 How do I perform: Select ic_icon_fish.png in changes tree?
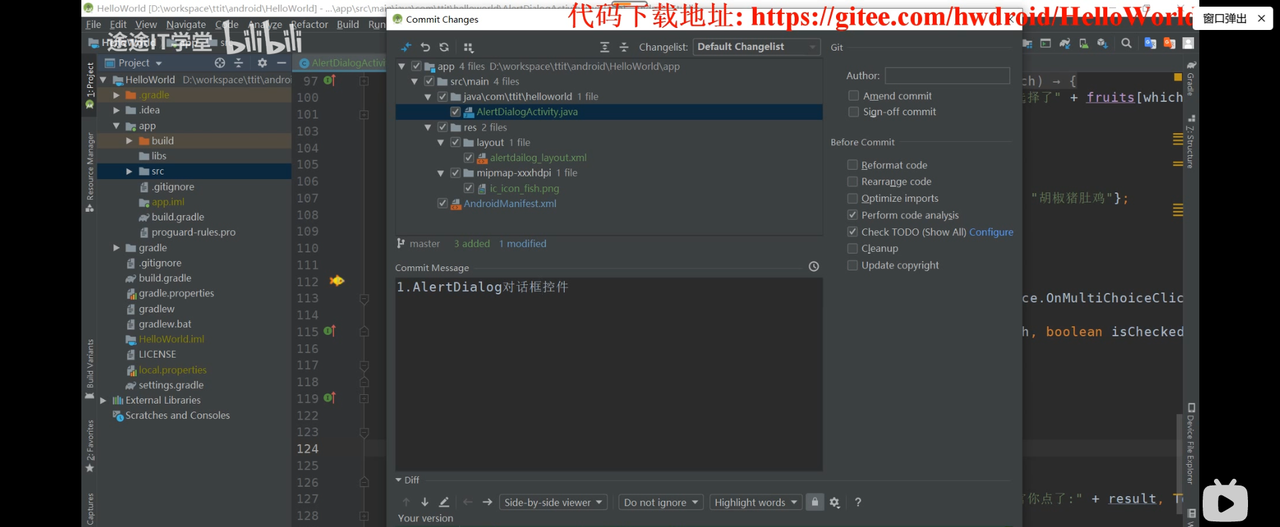point(524,188)
